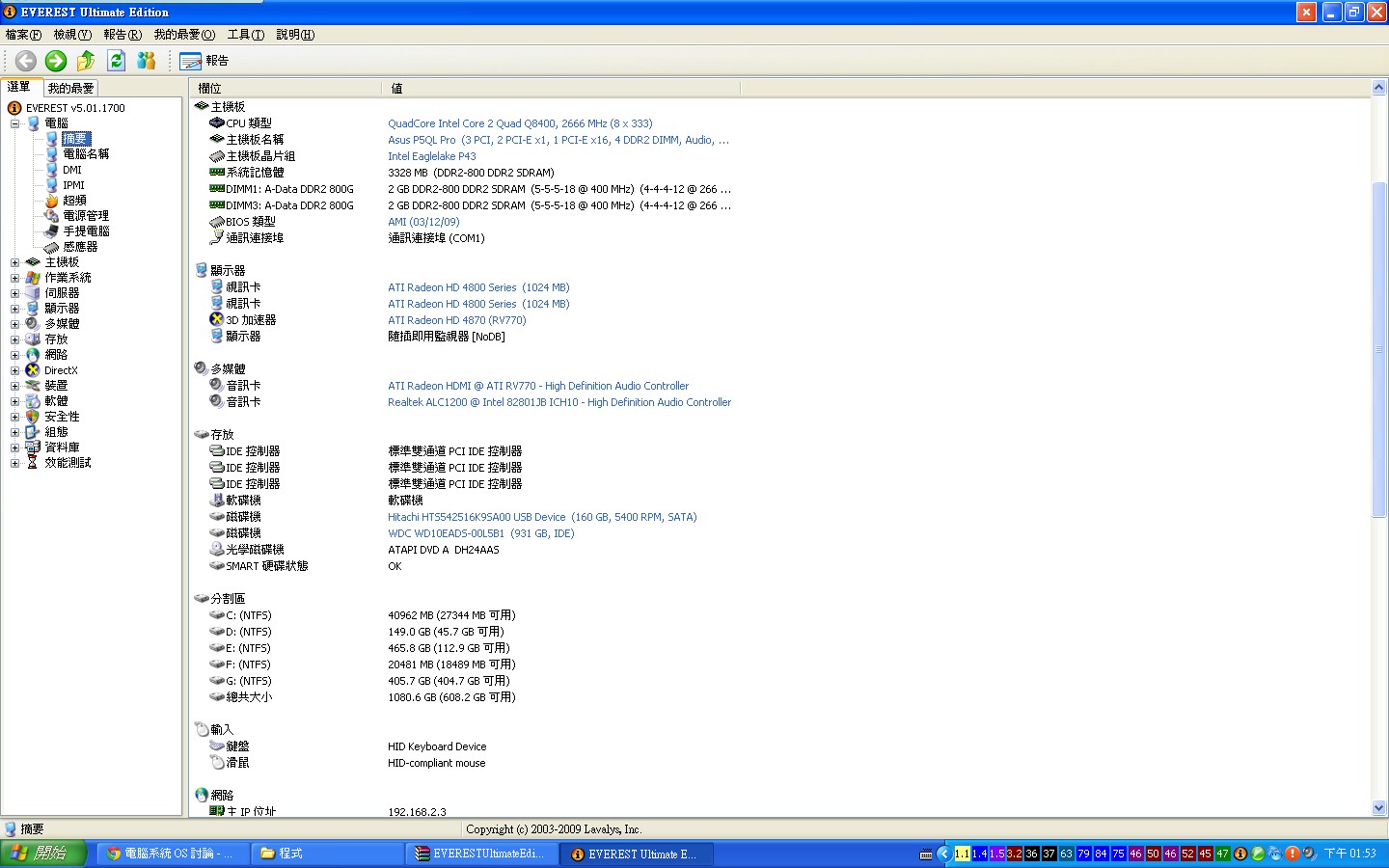
Task: Expand the 伺服器 tree node
Action: click(14, 293)
